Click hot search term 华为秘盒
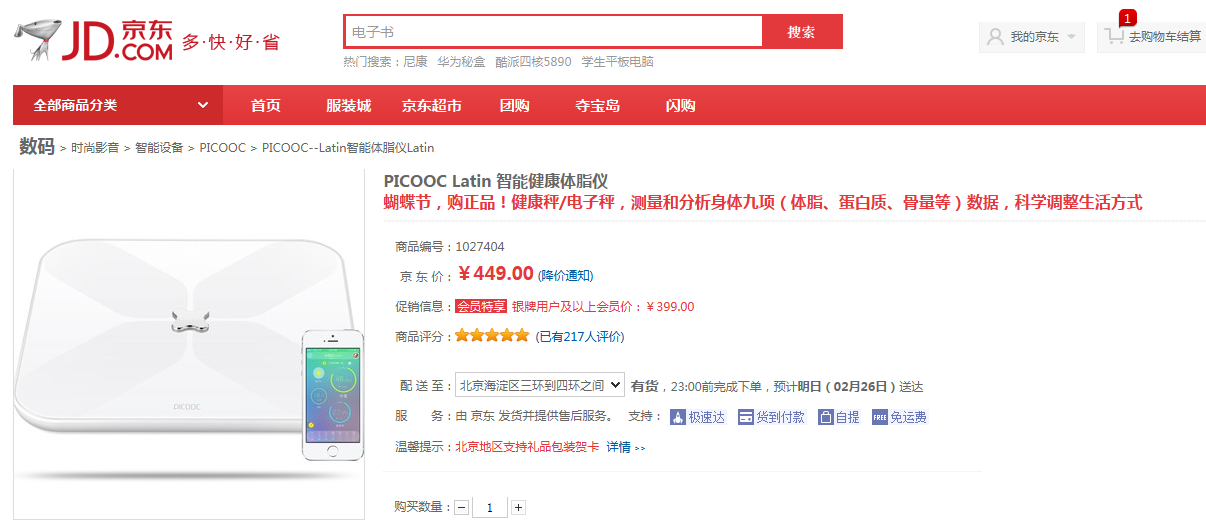Image resolution: width=1206 pixels, height=523 pixels. tap(461, 62)
